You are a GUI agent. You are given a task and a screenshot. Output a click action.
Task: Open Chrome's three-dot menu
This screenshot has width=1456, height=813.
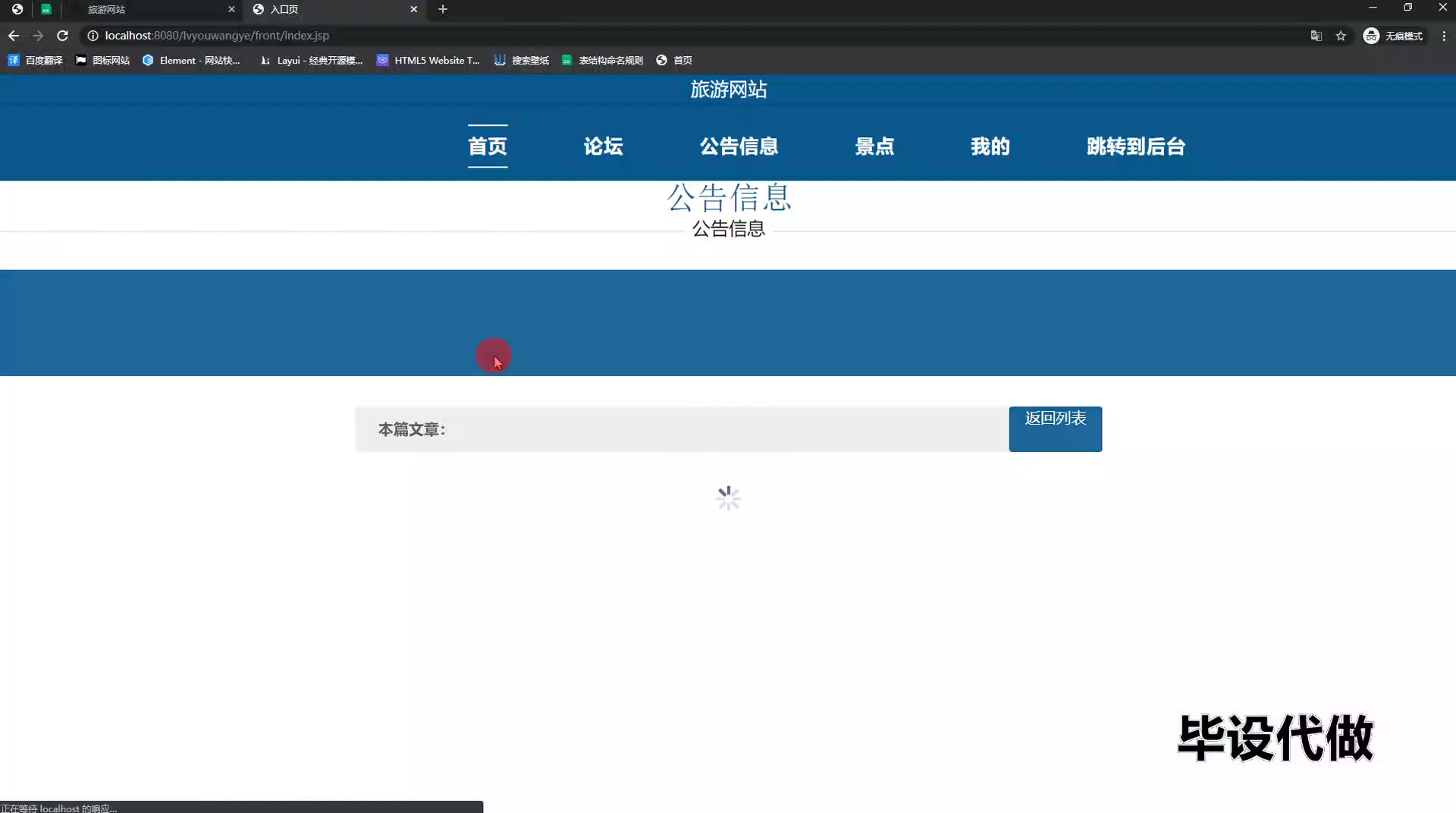(1444, 36)
